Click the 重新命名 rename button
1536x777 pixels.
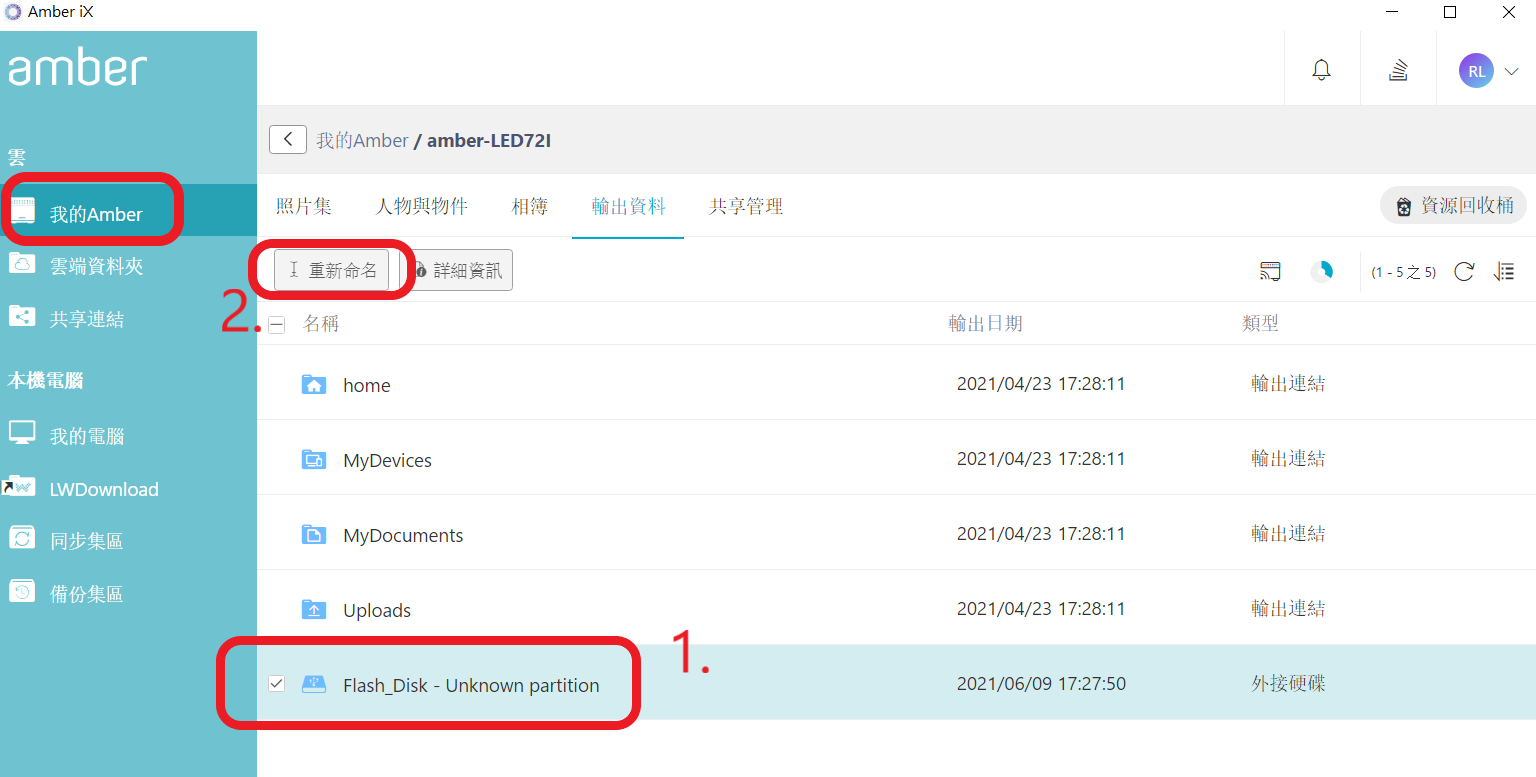pos(332,270)
